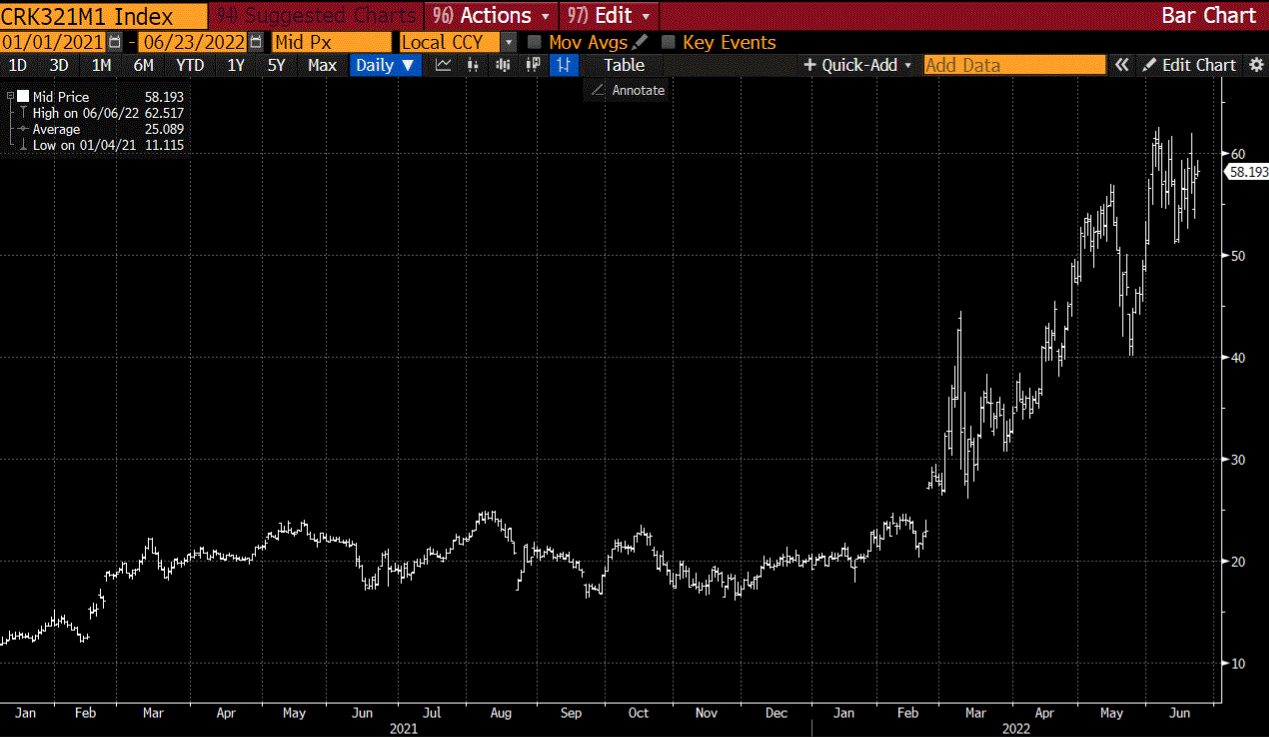The image size is (1269, 737).
Task: Collapse the Mid Price legend tree
Action: pos(10,97)
